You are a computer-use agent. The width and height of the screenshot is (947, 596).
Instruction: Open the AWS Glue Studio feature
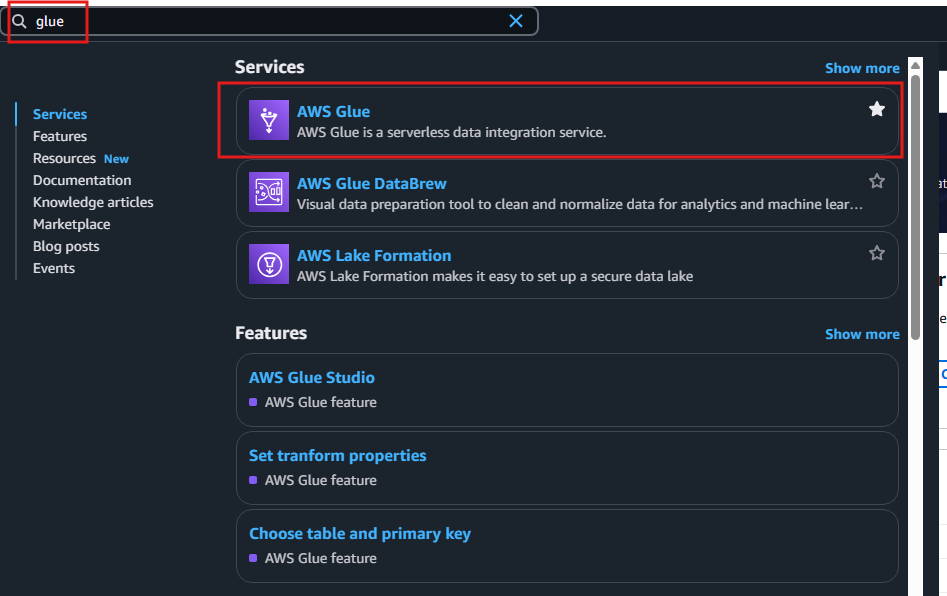pyautogui.click(x=312, y=377)
